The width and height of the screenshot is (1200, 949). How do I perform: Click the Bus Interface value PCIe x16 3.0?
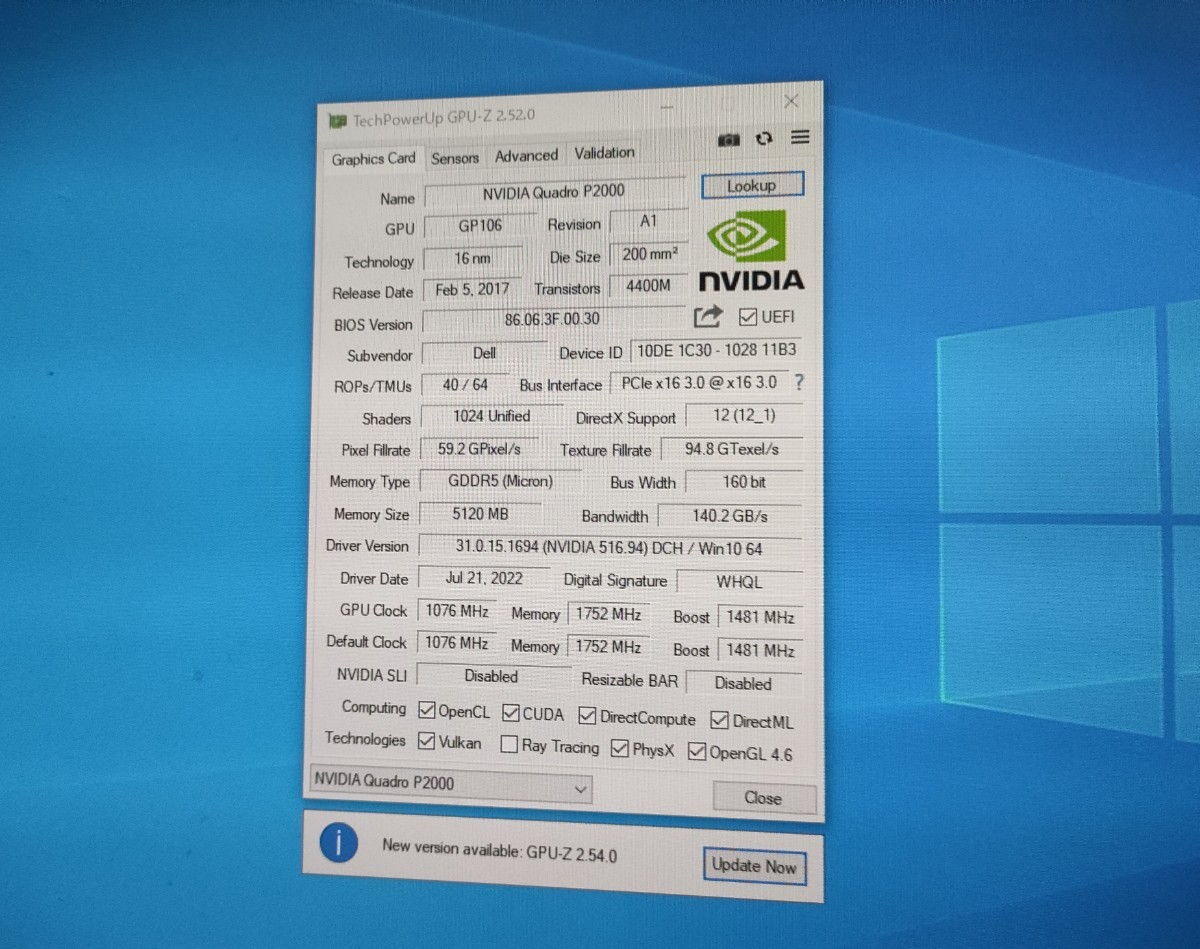coord(699,383)
